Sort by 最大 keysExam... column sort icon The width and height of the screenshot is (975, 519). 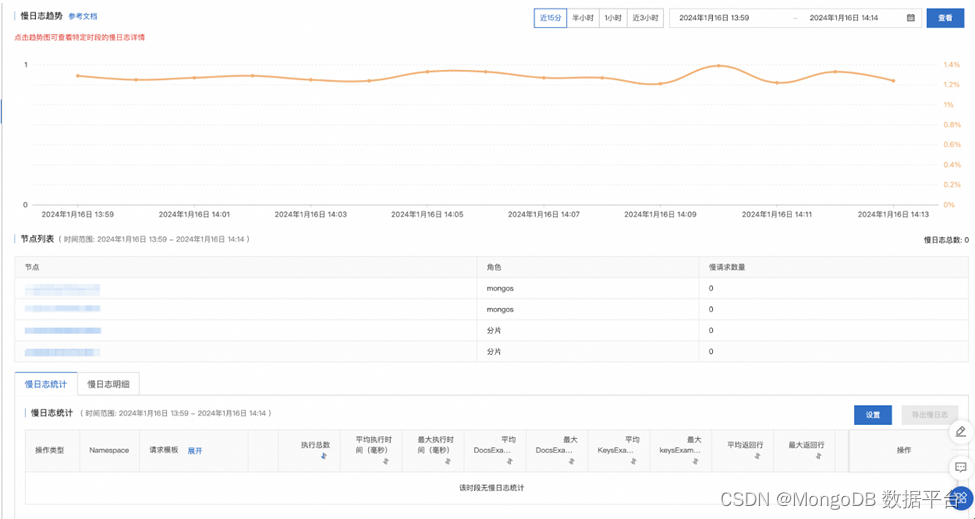(x=695, y=461)
